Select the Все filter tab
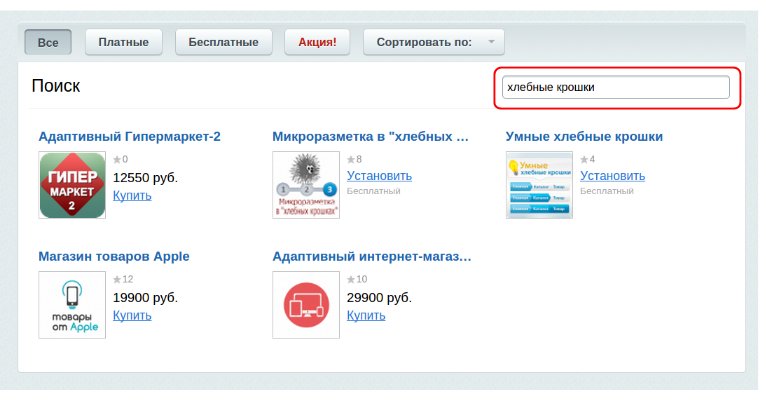Image resolution: width=766 pixels, height=407 pixels. 48,42
